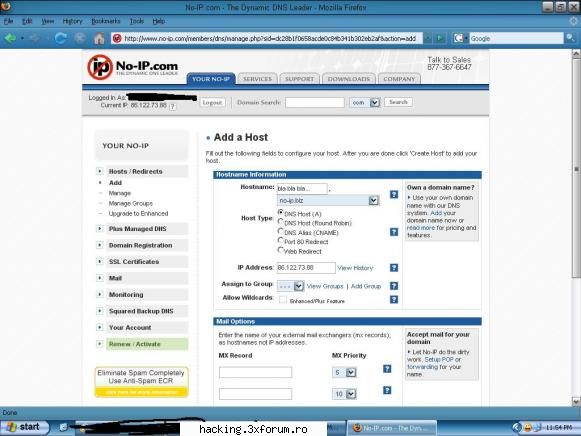581x436 pixels.
Task: Expand Hosts / Redirects sidebar section
Action: [x=99, y=171]
